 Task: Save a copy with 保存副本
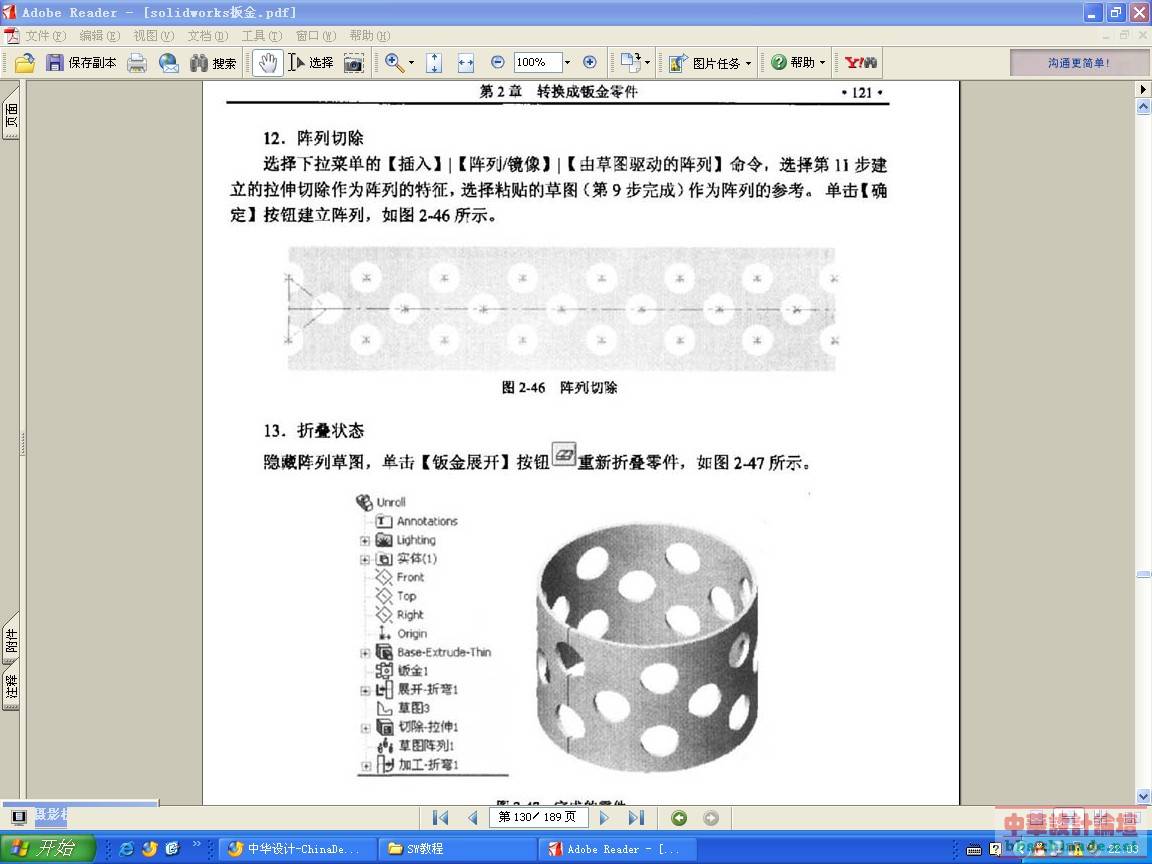click(81, 63)
